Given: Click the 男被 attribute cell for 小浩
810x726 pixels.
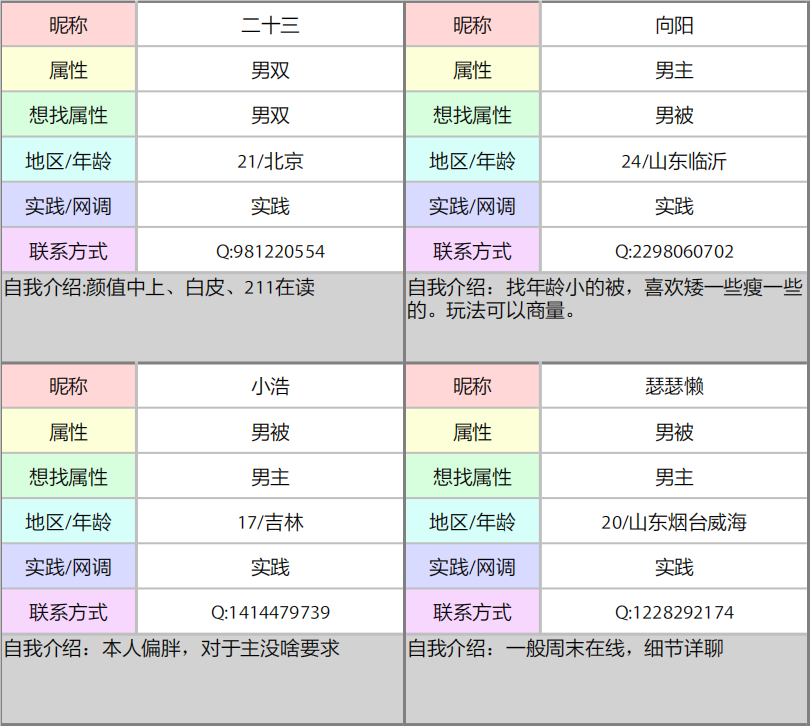Looking at the screenshot, I should 271,431.
